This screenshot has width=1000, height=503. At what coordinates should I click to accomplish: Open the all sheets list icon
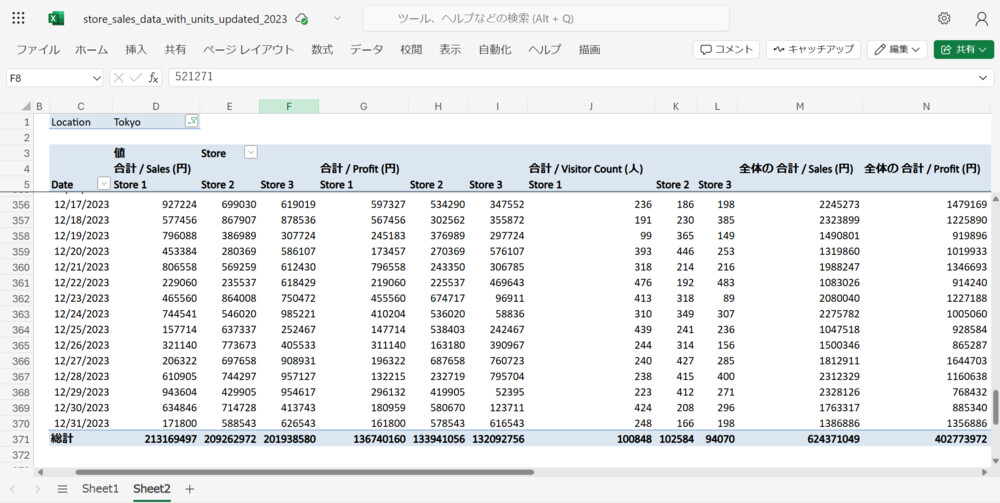(62, 489)
